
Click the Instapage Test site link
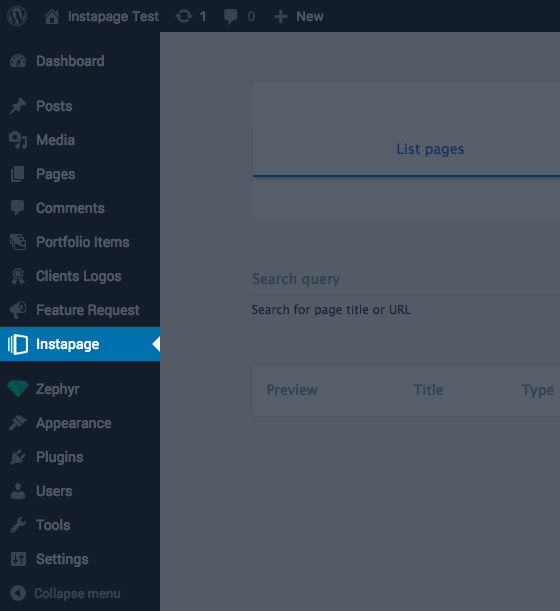[x=113, y=17]
